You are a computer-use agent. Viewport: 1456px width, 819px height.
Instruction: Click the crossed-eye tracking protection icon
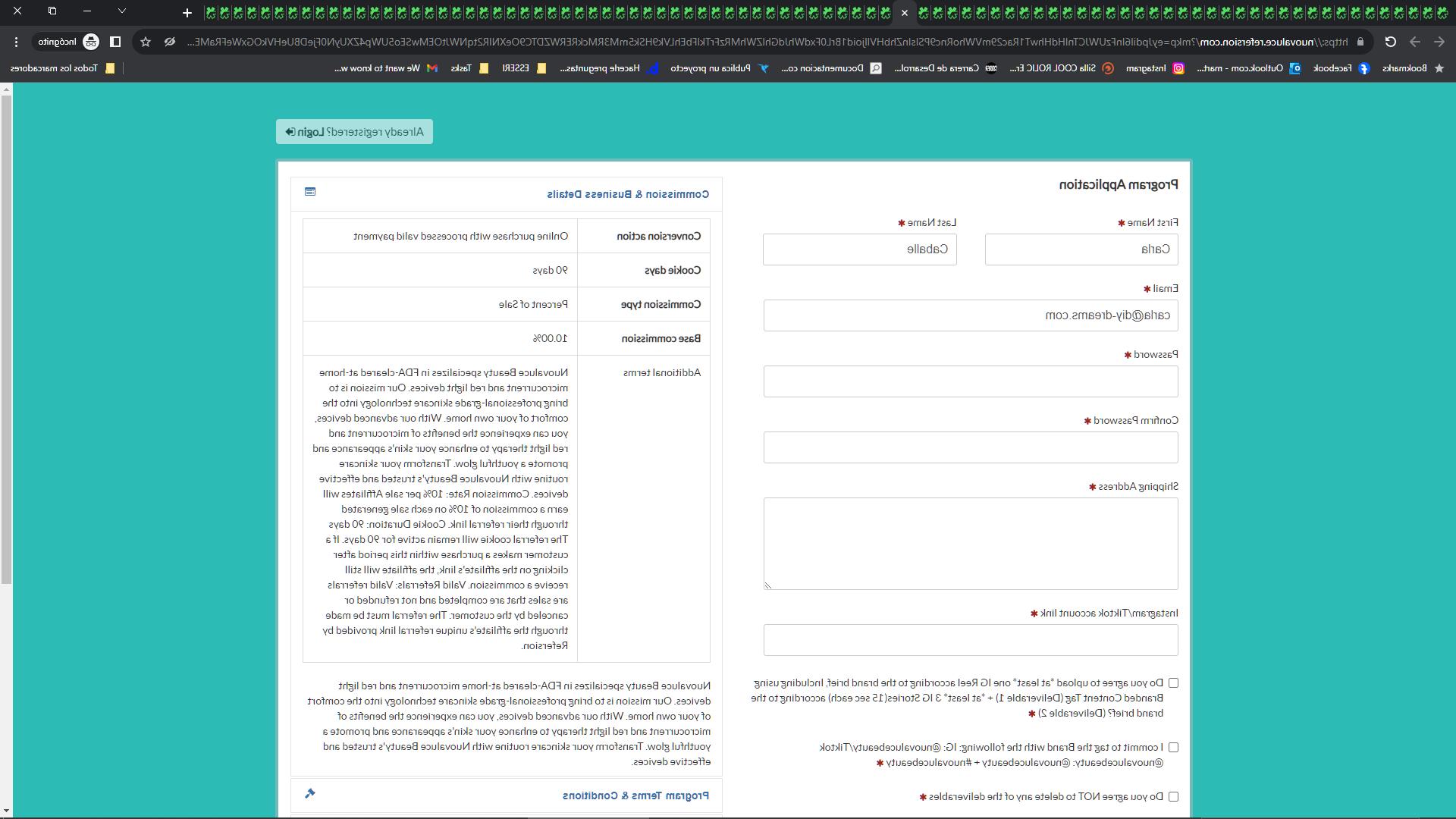point(170,42)
